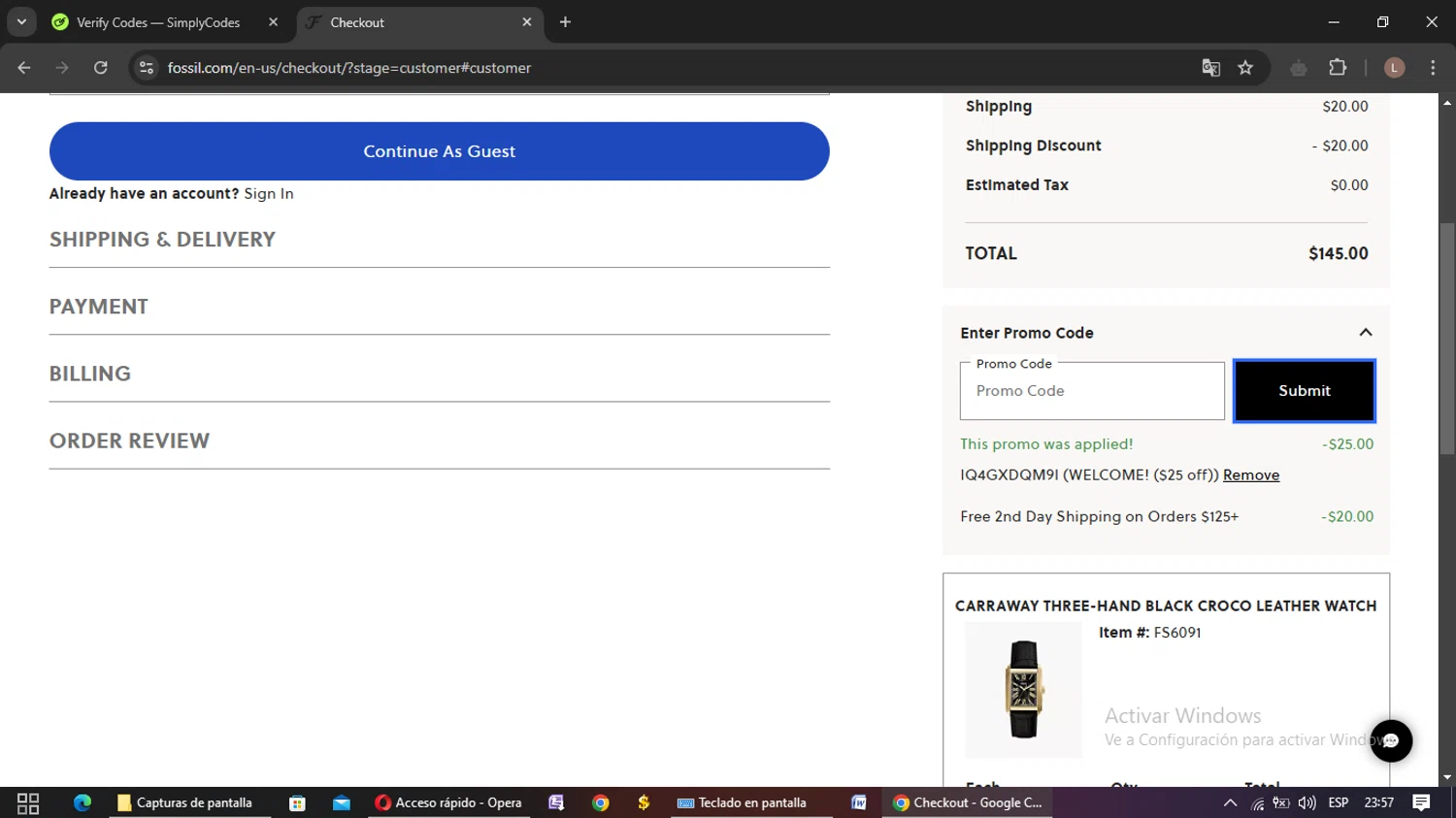Open pinned Chrome icon in taskbar
Image resolution: width=1456 pixels, height=818 pixels.
point(601,803)
